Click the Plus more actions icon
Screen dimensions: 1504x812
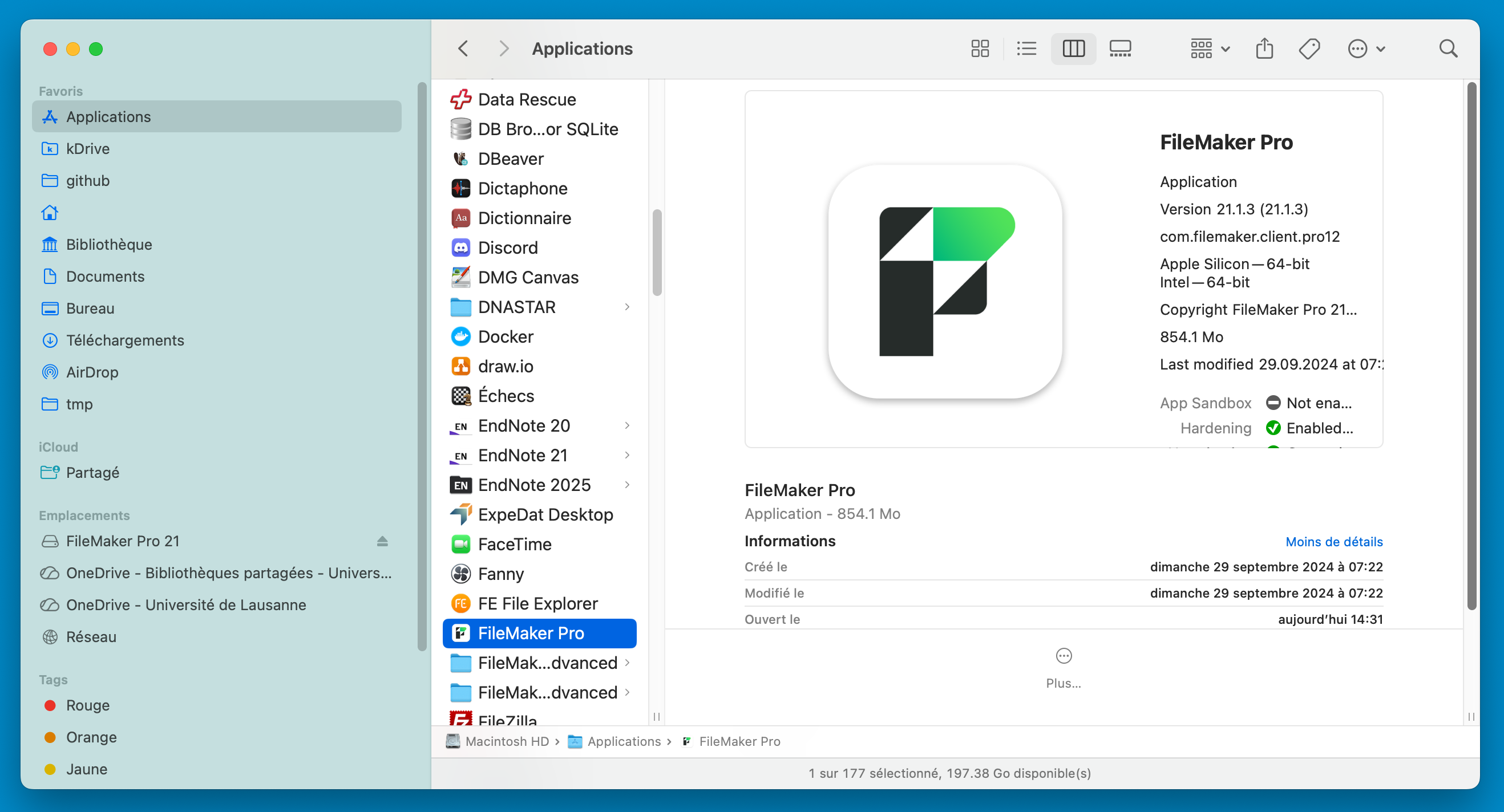click(x=1063, y=656)
